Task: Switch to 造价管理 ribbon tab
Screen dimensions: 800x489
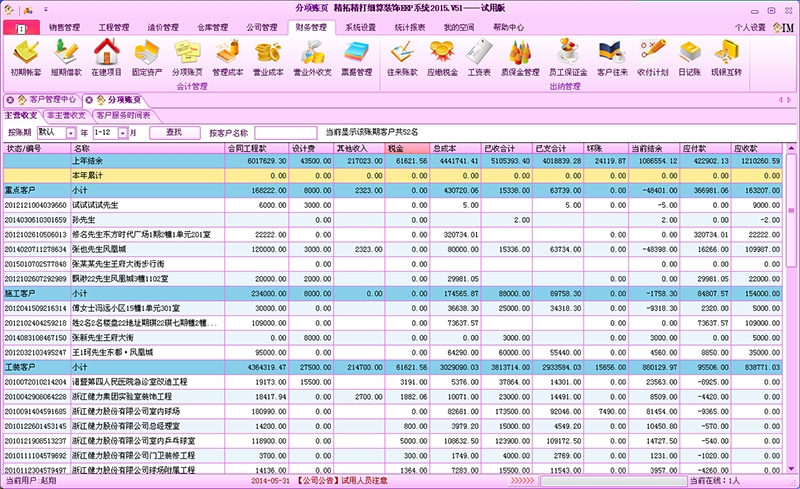Action: (x=163, y=28)
